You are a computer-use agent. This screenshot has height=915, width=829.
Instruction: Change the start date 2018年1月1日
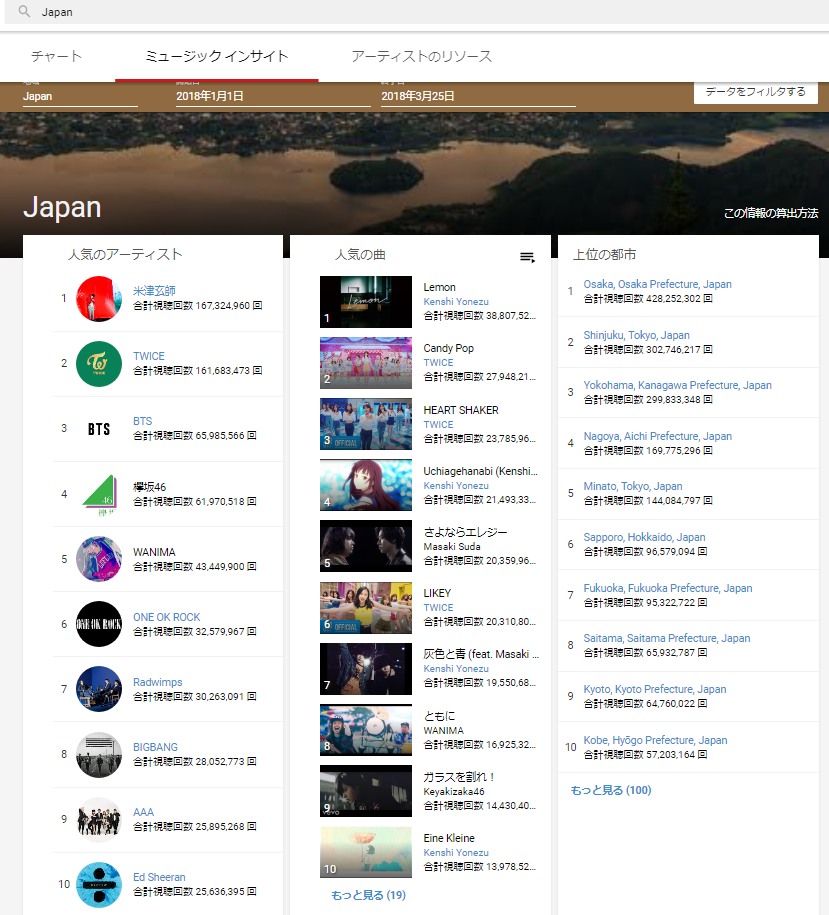click(273, 96)
